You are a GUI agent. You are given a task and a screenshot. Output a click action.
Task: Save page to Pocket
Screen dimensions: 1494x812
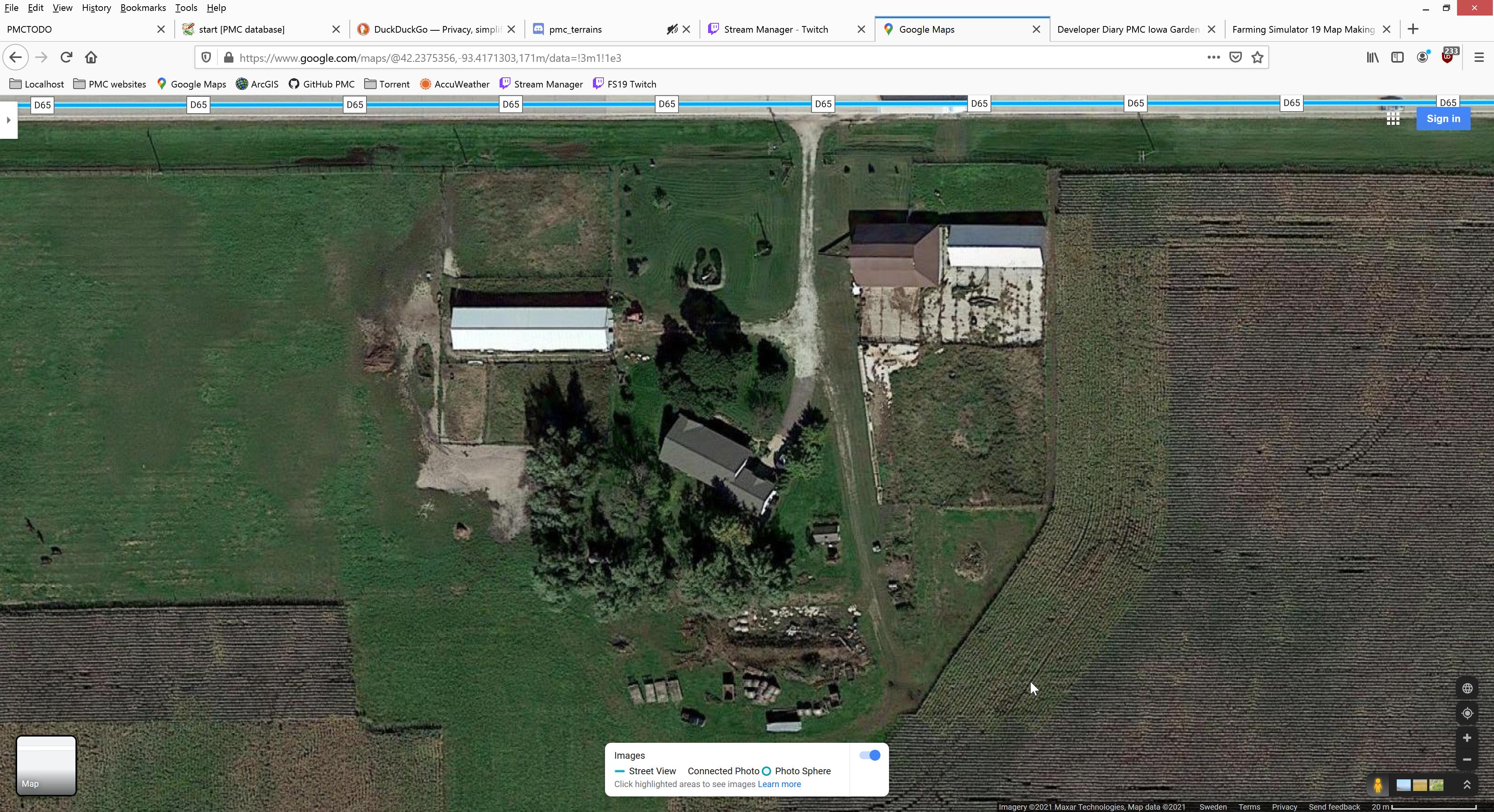[x=1236, y=58]
